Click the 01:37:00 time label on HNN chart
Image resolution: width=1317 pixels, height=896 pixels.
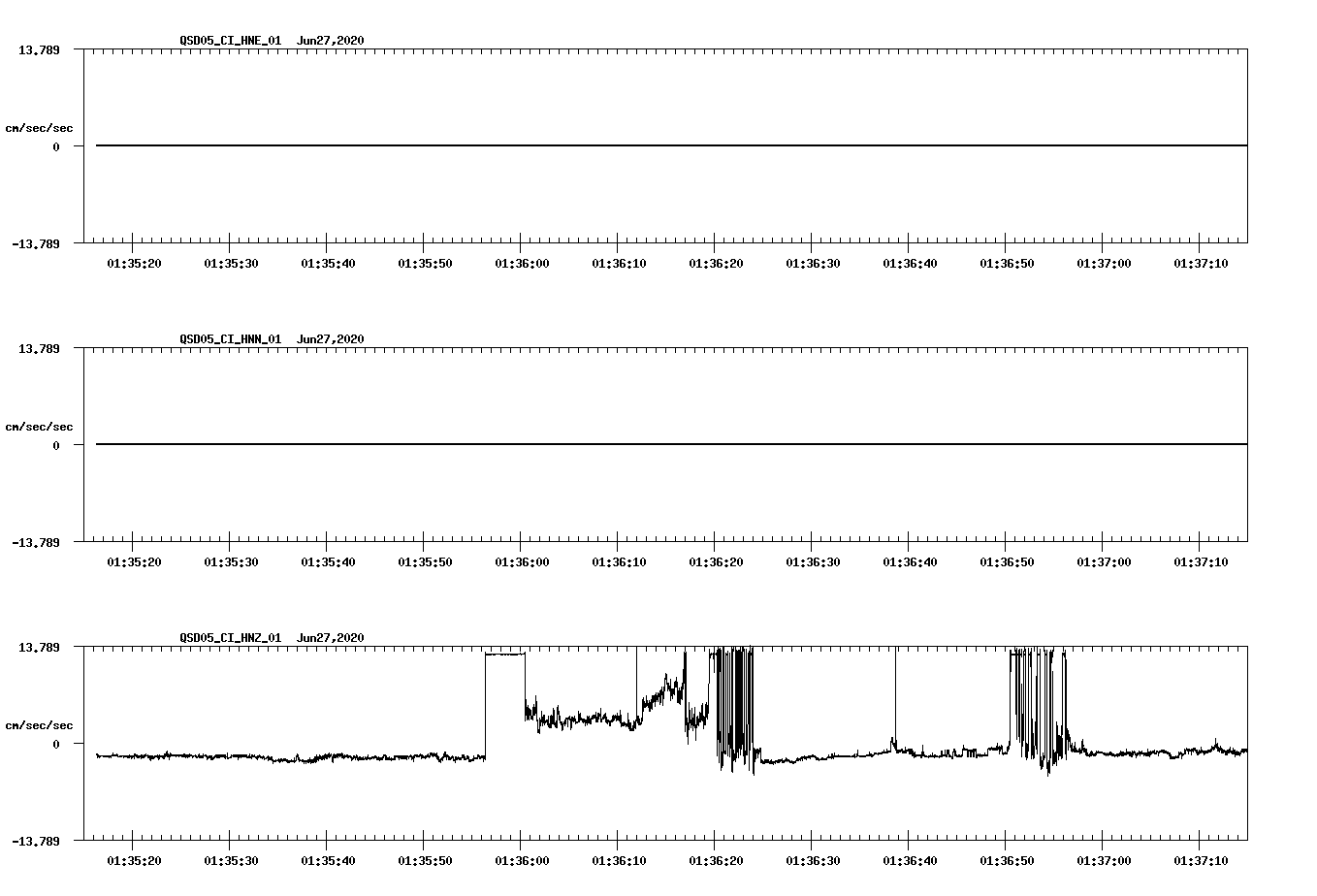[x=1104, y=562]
